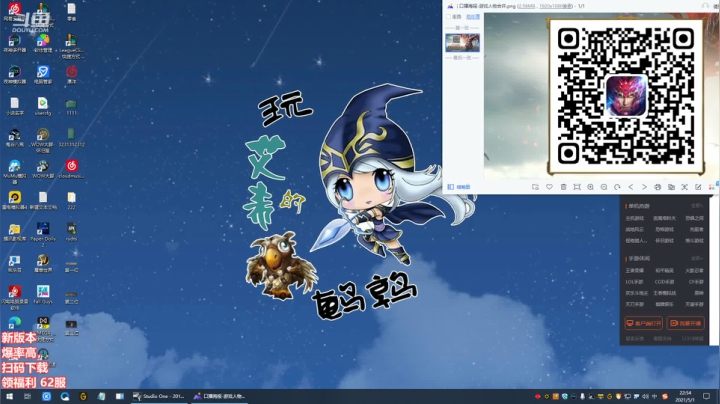Select the 鬼谷八荒 desktop shortcut

coord(15,138)
